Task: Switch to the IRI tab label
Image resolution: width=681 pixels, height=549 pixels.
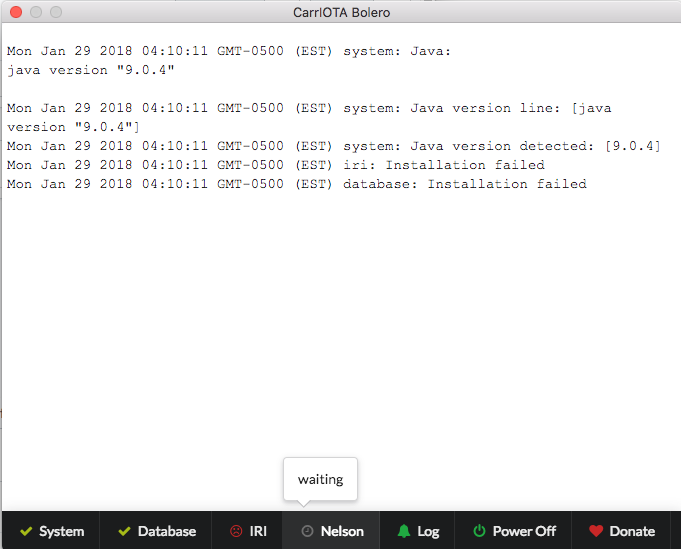Action: point(258,531)
